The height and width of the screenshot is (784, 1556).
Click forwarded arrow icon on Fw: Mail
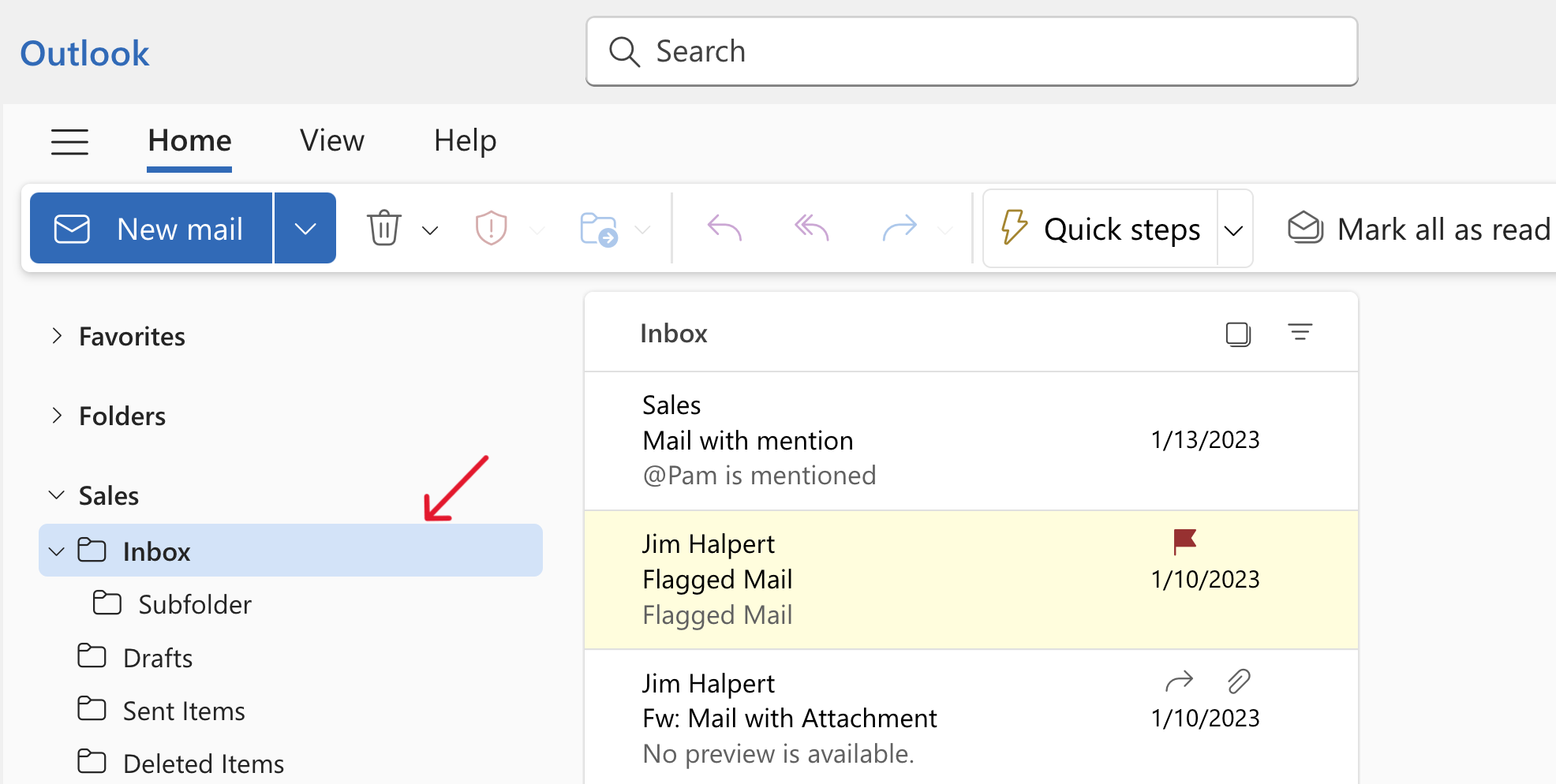(1179, 681)
